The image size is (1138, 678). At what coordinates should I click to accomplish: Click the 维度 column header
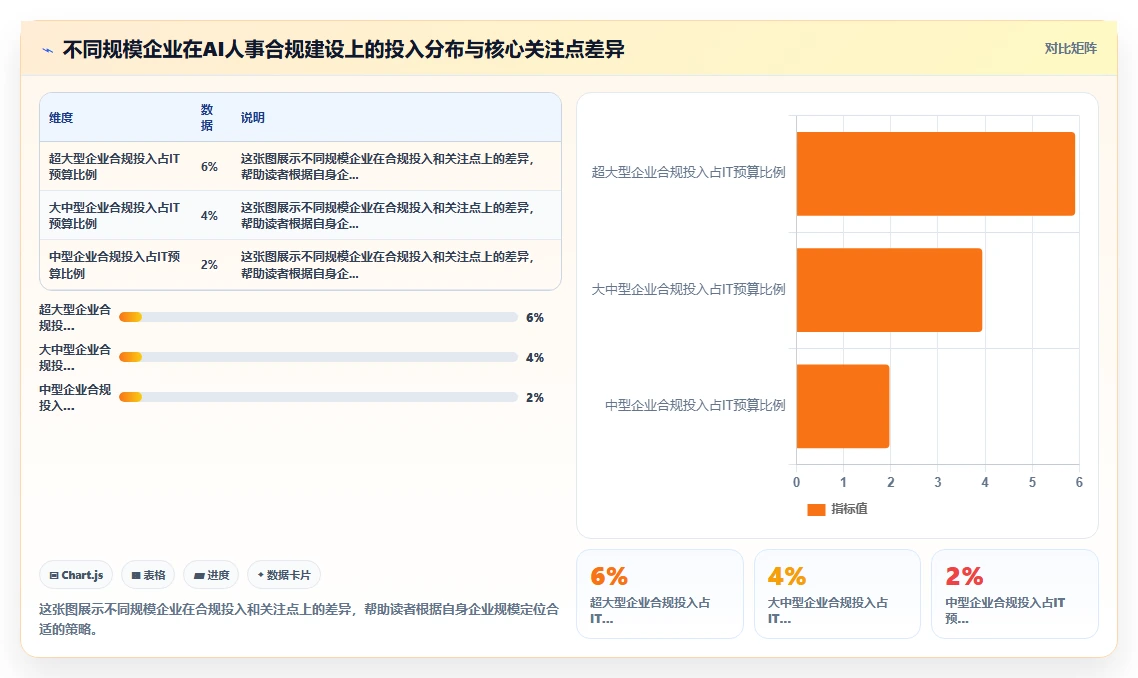[61, 118]
